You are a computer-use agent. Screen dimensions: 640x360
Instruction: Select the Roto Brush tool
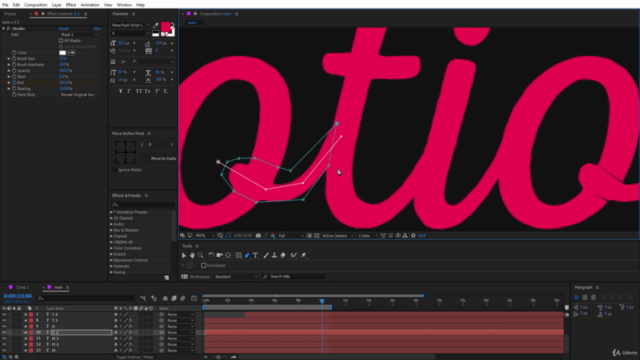pyautogui.click(x=293, y=256)
